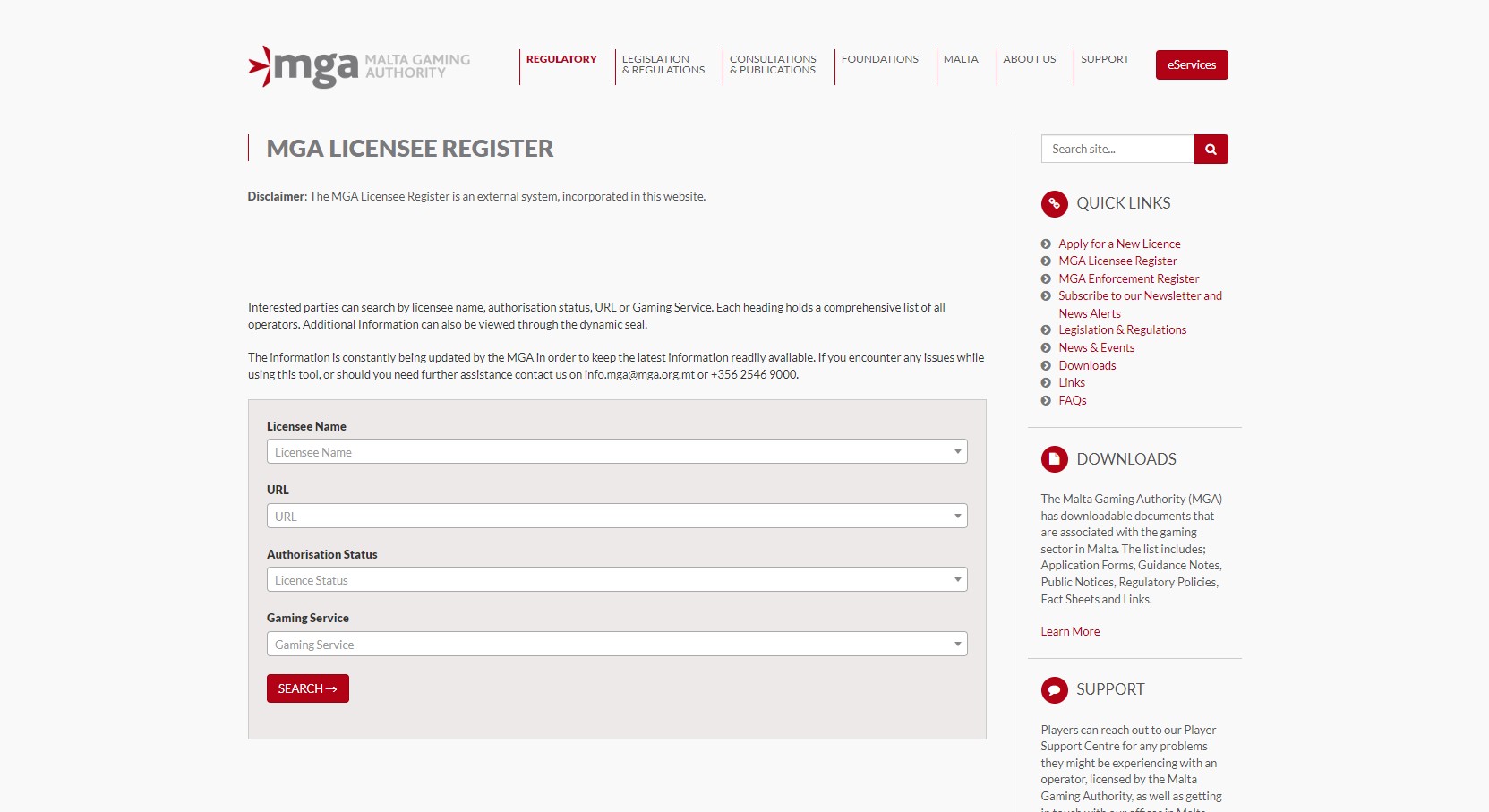The width and height of the screenshot is (1489, 812).
Task: Open the Legislation & Regulations menu
Action: (663, 64)
